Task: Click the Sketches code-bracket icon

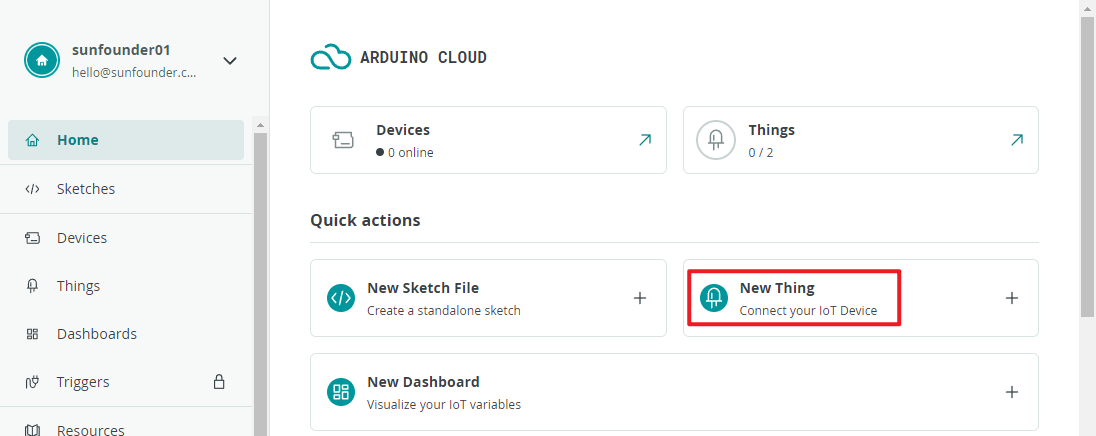Action: pos(32,189)
